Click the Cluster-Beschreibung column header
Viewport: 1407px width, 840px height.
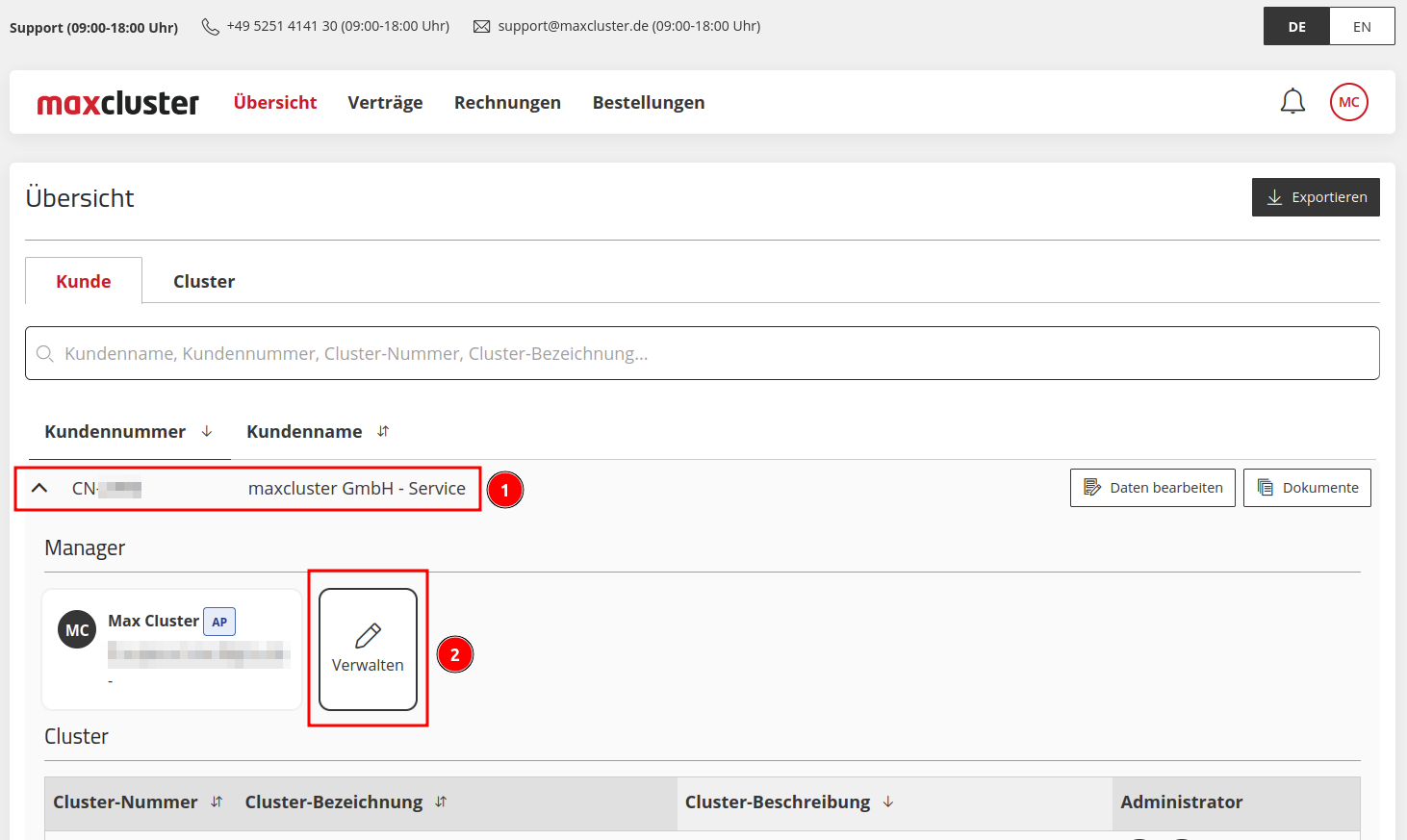point(778,802)
